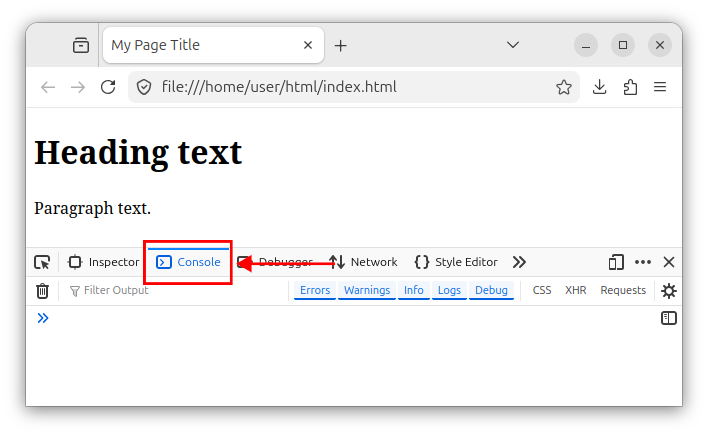Open the Style Editor tab
This screenshot has height=435, width=708.
(x=456, y=262)
